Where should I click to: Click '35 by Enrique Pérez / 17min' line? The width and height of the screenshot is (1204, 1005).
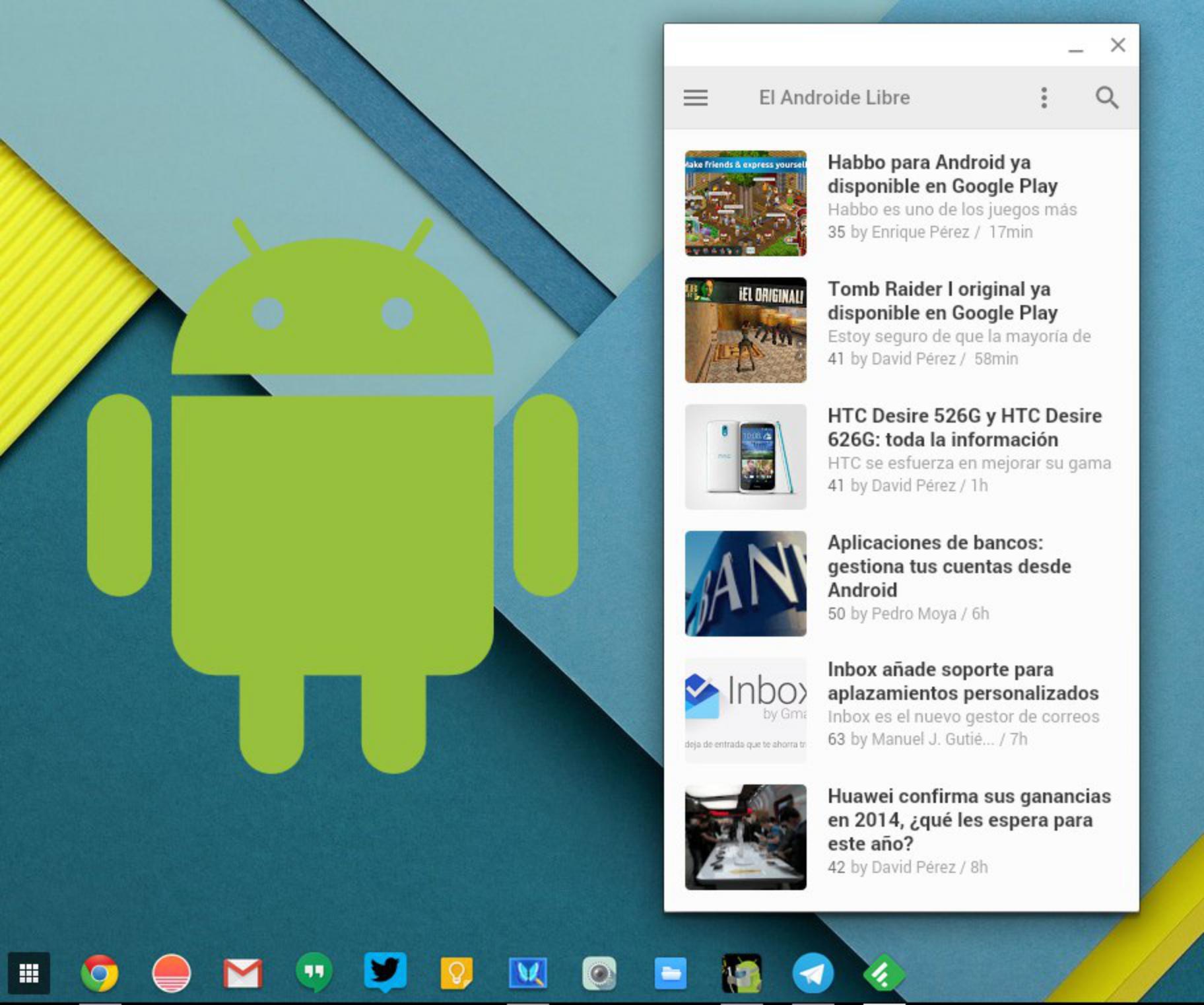coord(930,232)
